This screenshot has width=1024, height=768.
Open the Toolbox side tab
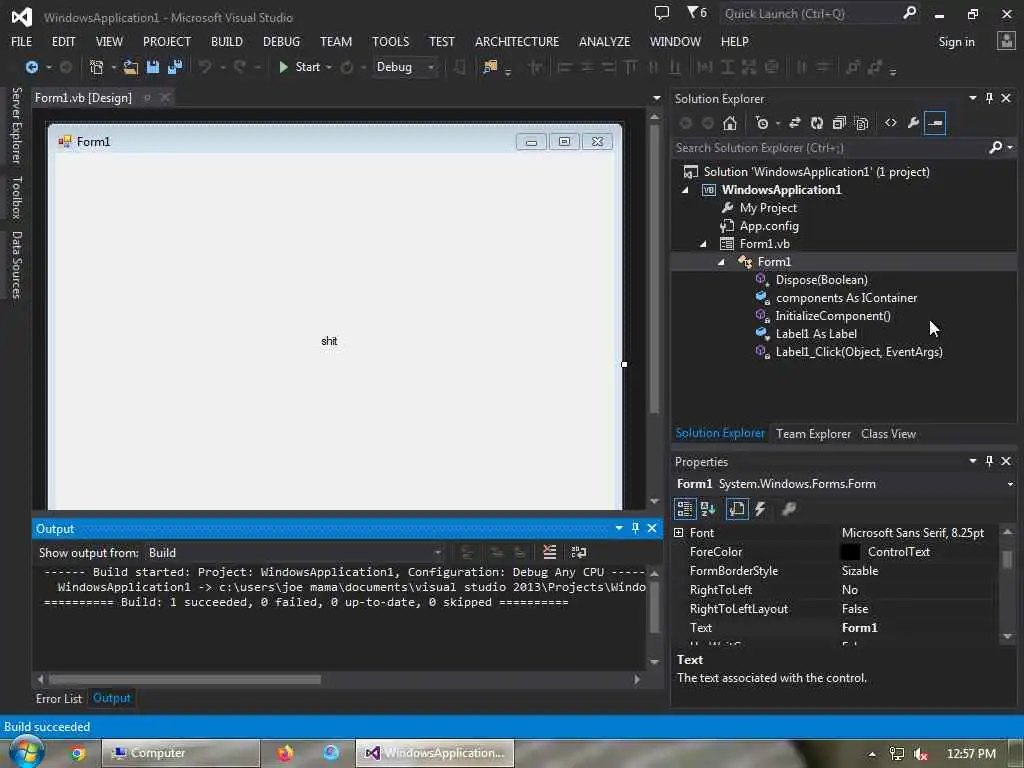[x=16, y=197]
